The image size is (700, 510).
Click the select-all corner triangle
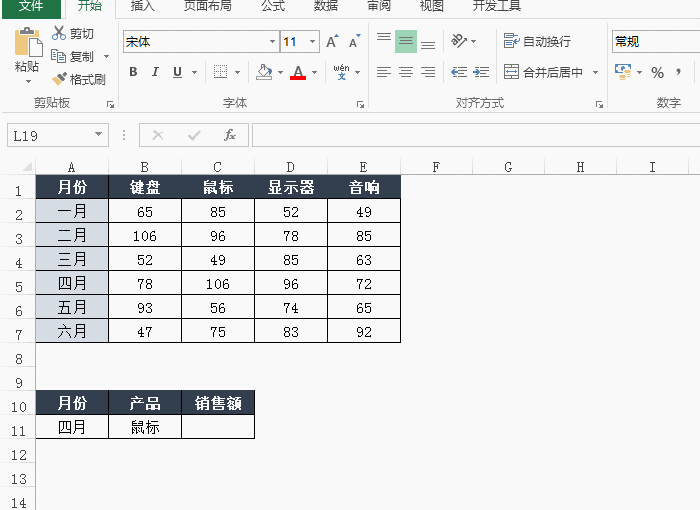[x=27, y=167]
